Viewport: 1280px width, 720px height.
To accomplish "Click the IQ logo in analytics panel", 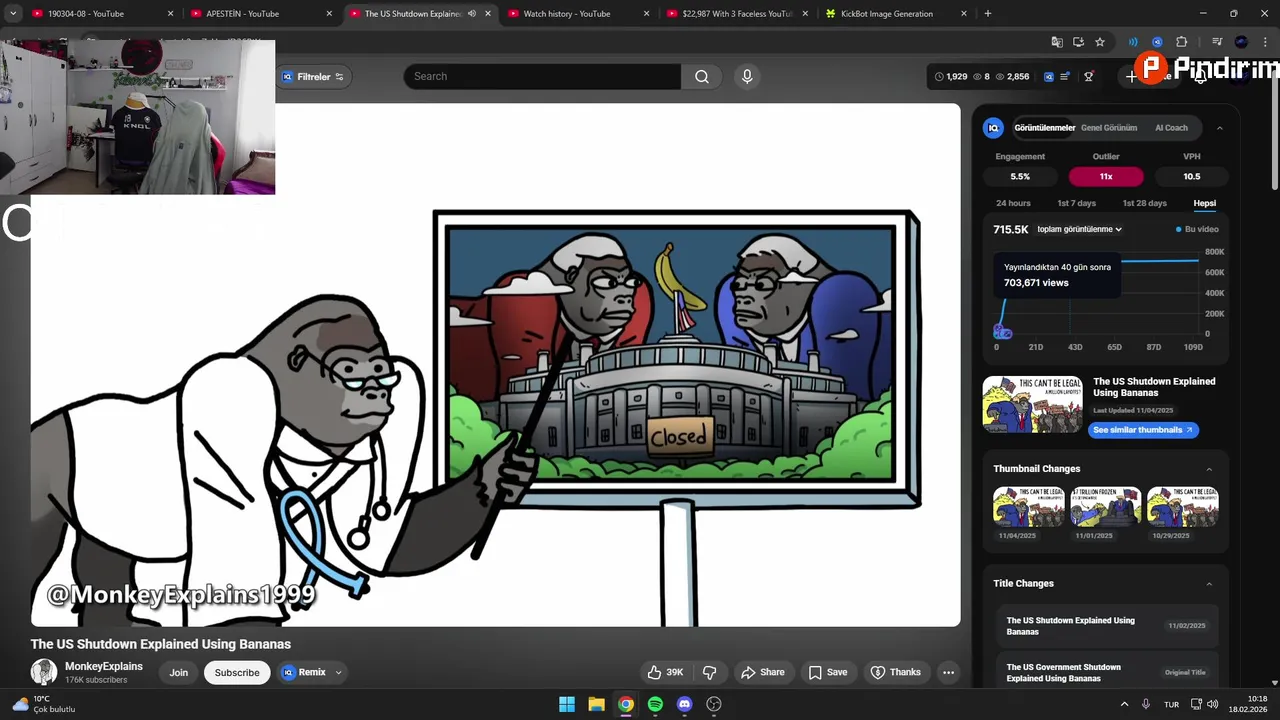I will coord(993,128).
